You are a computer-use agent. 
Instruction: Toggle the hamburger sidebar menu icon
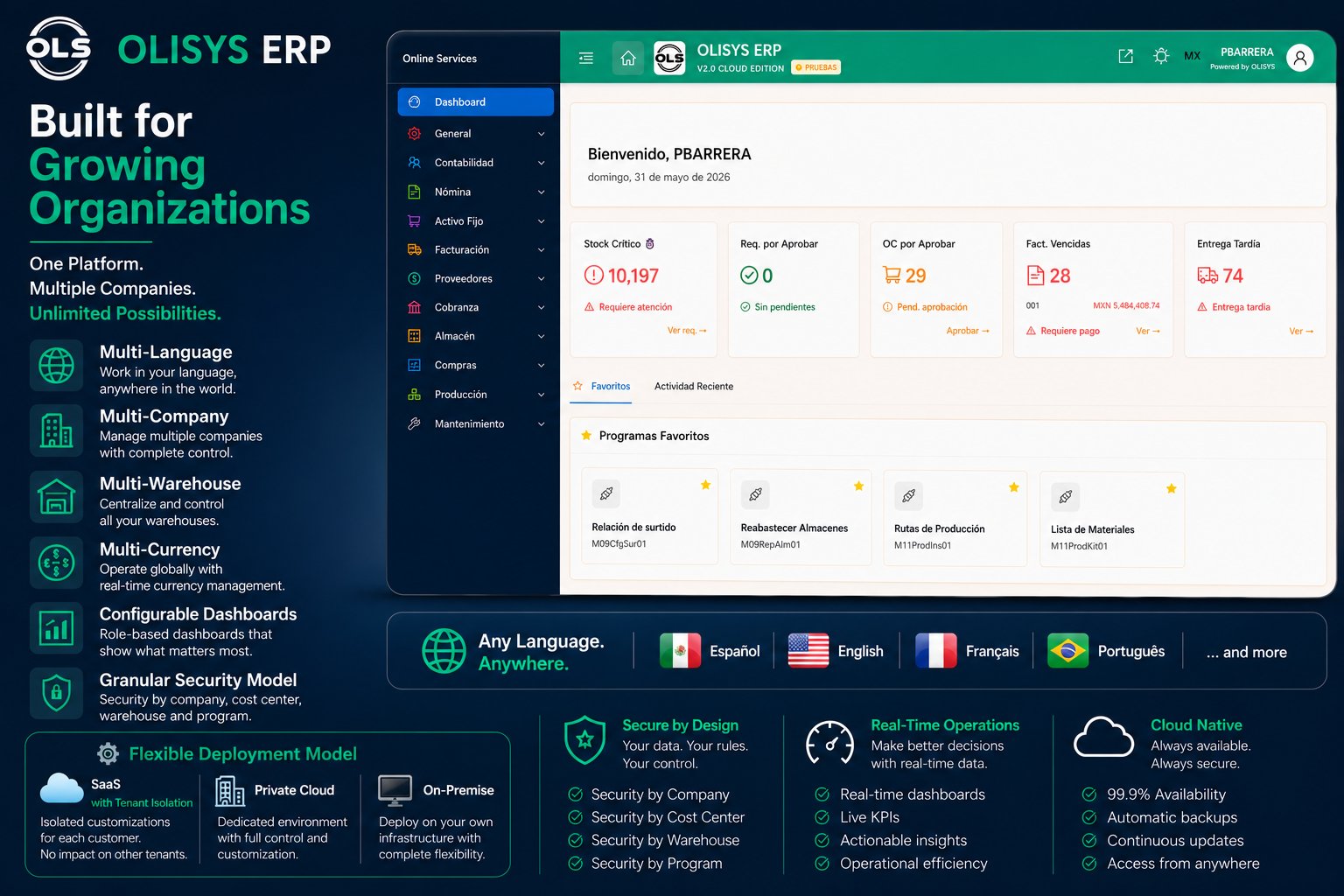pos(586,58)
